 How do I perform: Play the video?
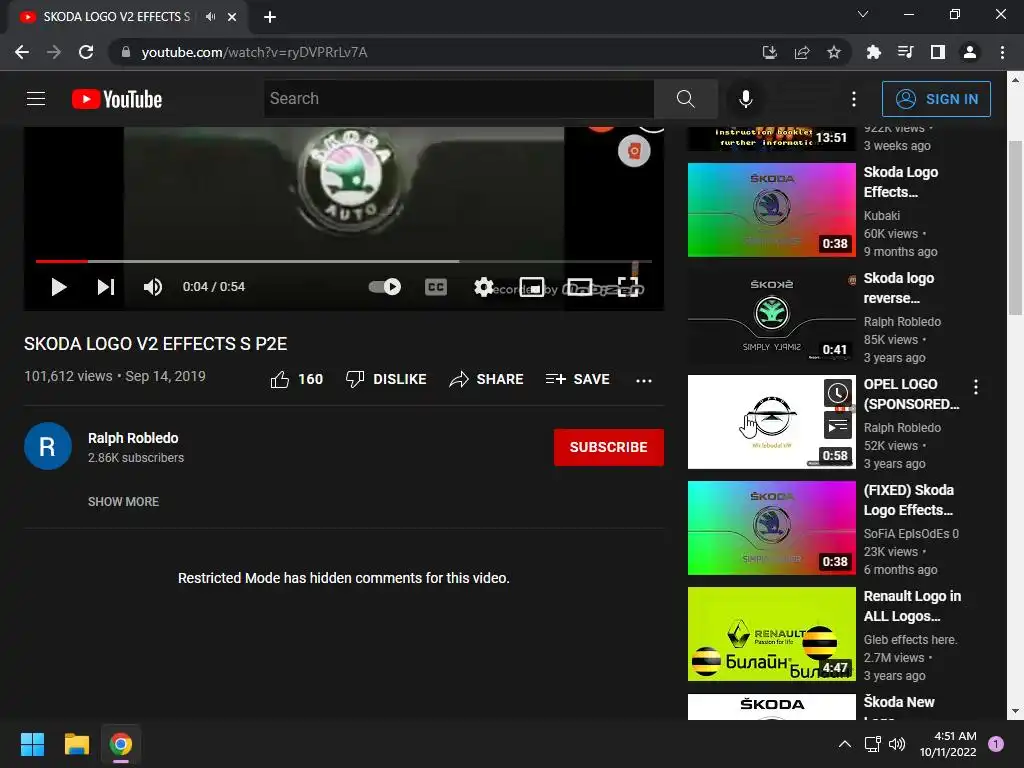[x=59, y=287]
